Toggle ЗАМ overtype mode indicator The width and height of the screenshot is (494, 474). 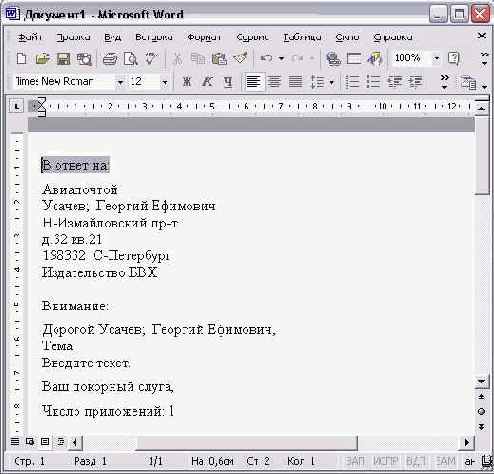(x=446, y=462)
